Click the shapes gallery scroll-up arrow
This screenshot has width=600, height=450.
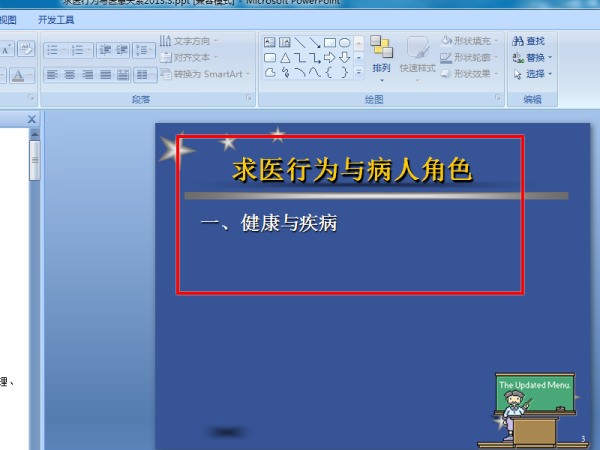tap(359, 43)
